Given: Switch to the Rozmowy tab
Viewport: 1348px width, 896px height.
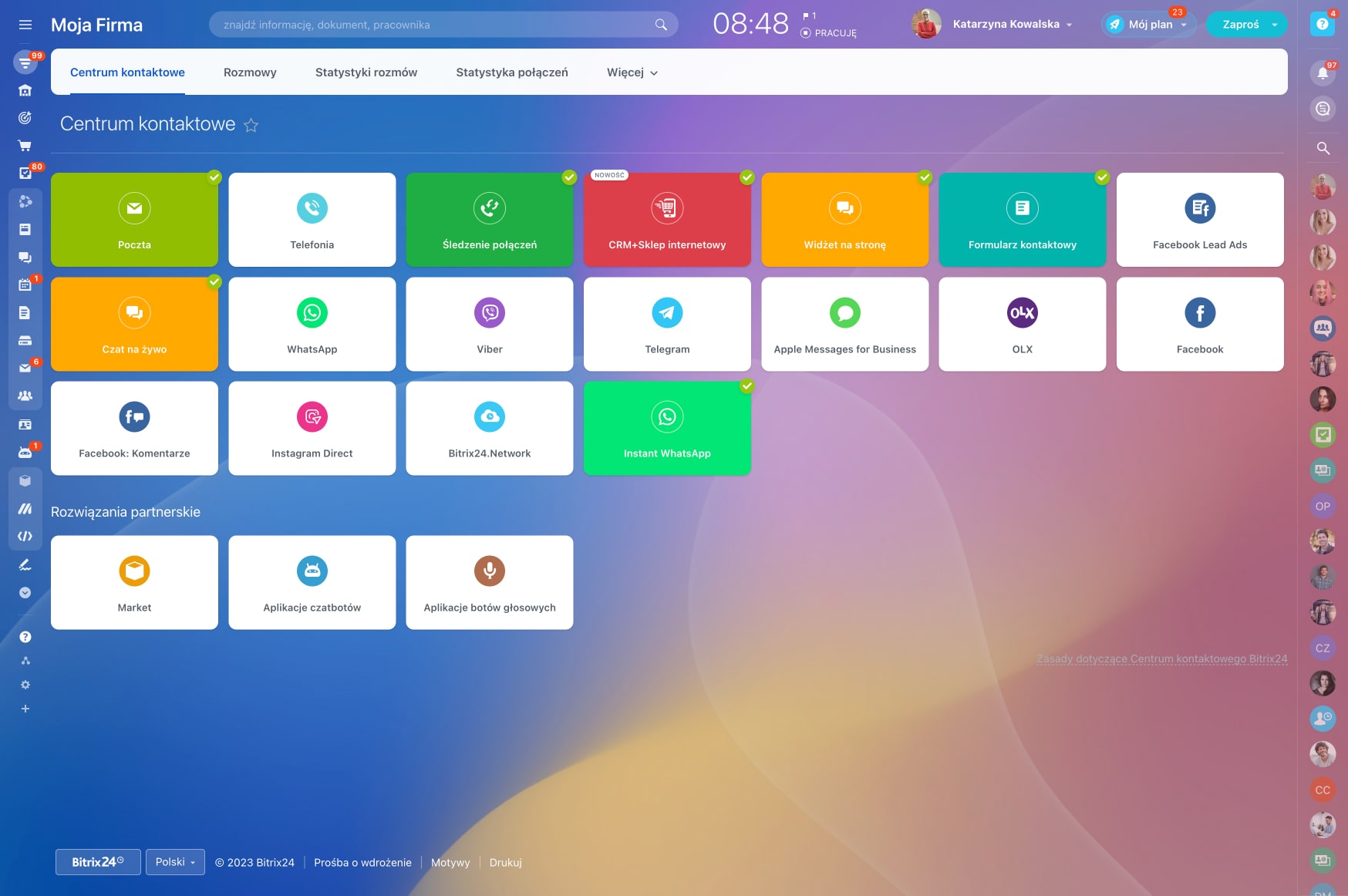Looking at the screenshot, I should pyautogui.click(x=250, y=72).
